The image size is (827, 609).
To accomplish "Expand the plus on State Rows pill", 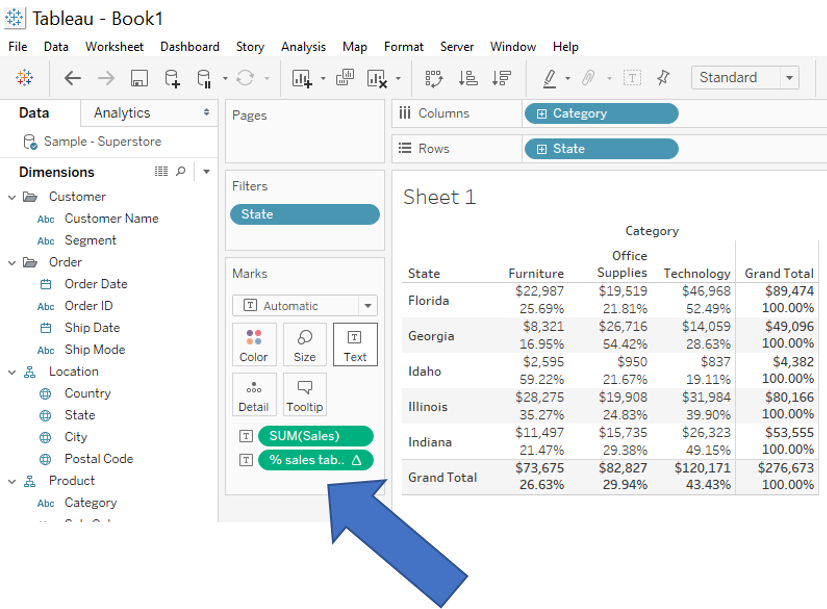I will pos(541,149).
